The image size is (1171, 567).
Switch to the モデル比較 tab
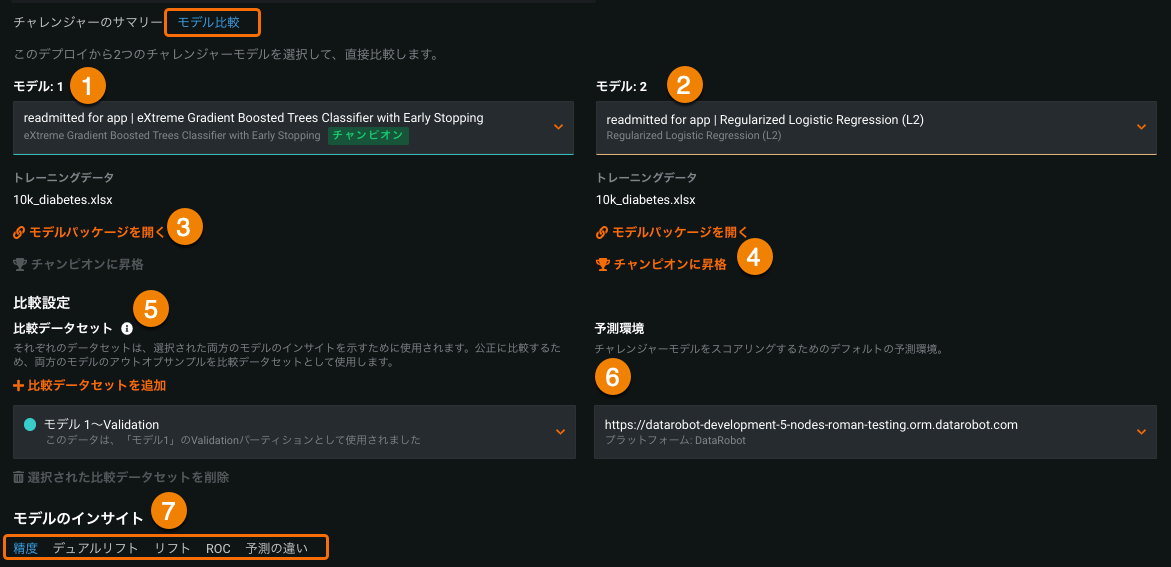[209, 22]
